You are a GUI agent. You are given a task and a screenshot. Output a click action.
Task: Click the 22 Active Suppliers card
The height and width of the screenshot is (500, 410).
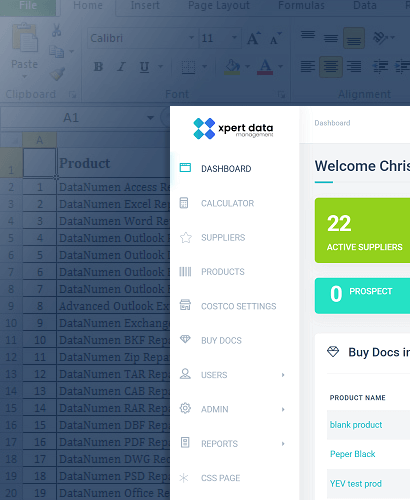(362, 230)
